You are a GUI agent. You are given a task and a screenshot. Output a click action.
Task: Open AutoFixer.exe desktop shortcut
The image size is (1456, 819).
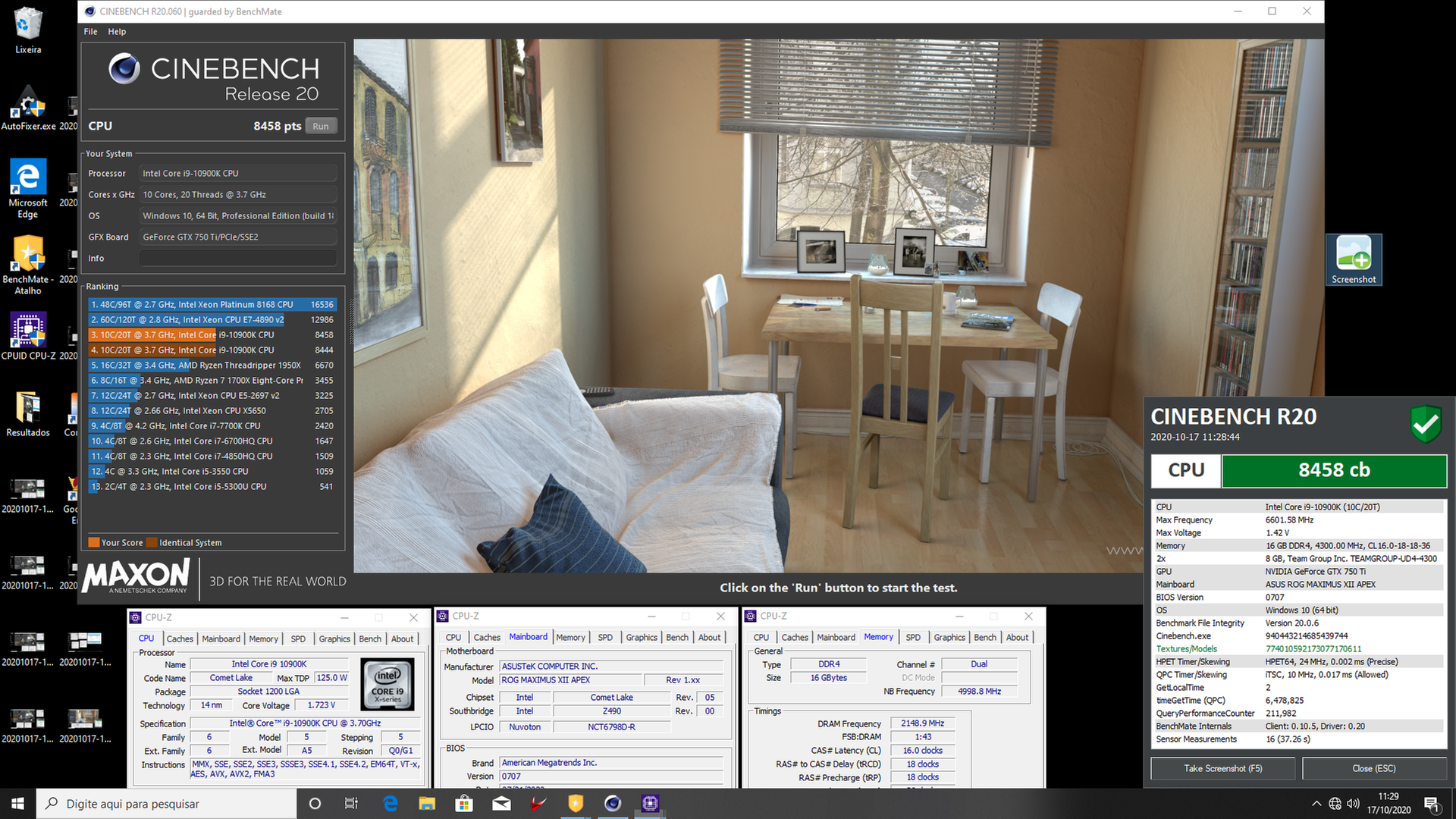[28, 108]
